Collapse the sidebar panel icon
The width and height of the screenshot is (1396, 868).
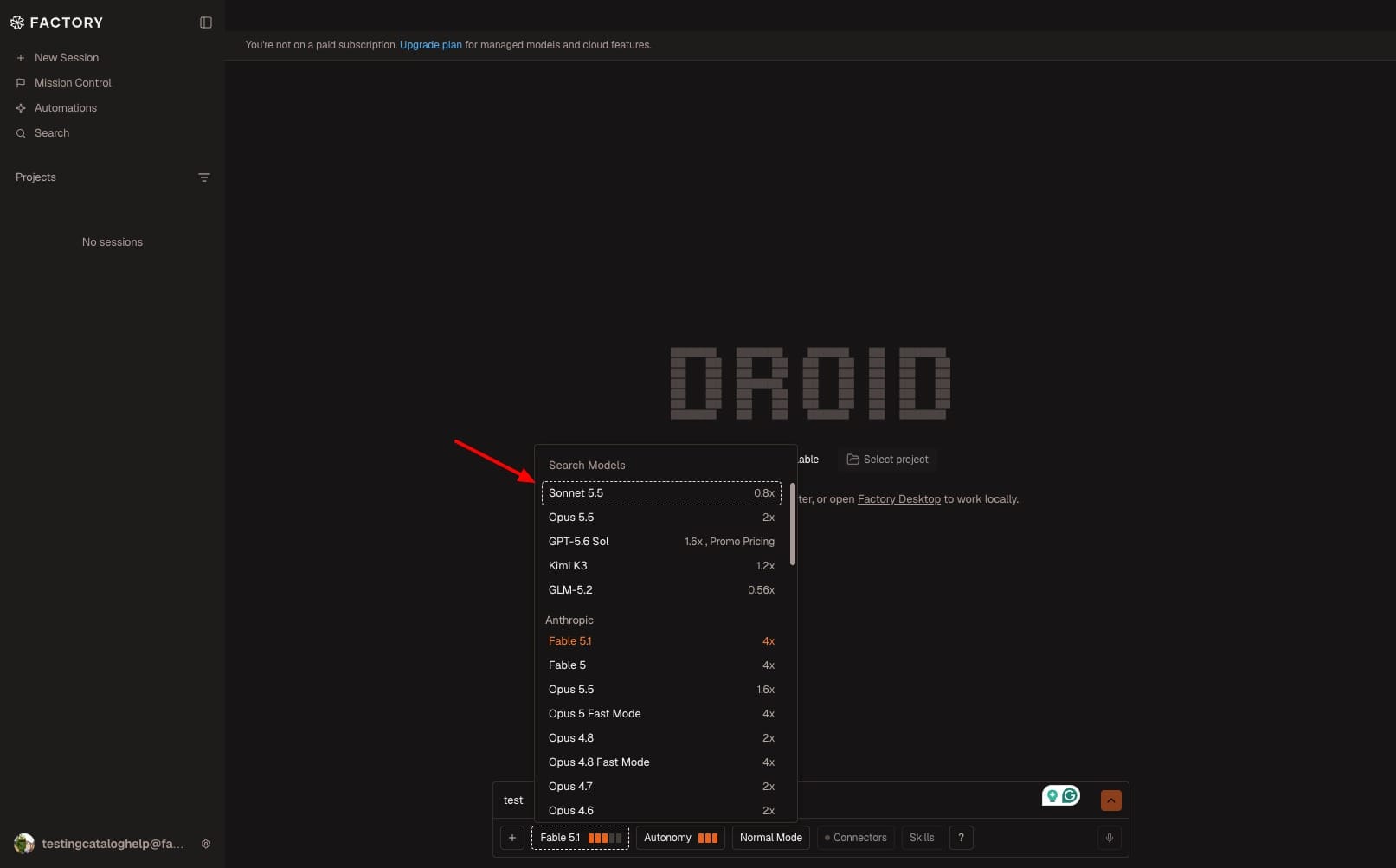click(x=206, y=23)
